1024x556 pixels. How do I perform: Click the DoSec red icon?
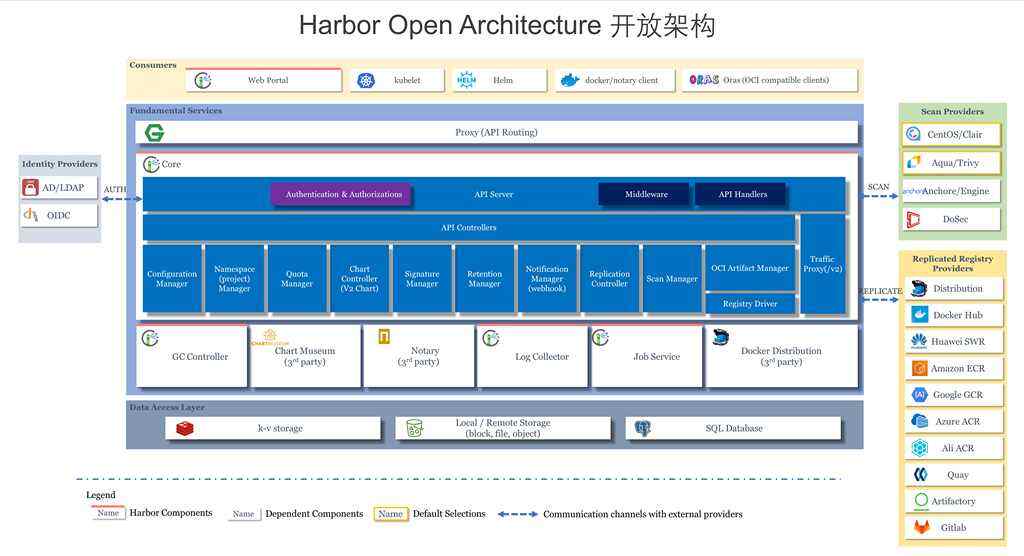[x=913, y=220]
